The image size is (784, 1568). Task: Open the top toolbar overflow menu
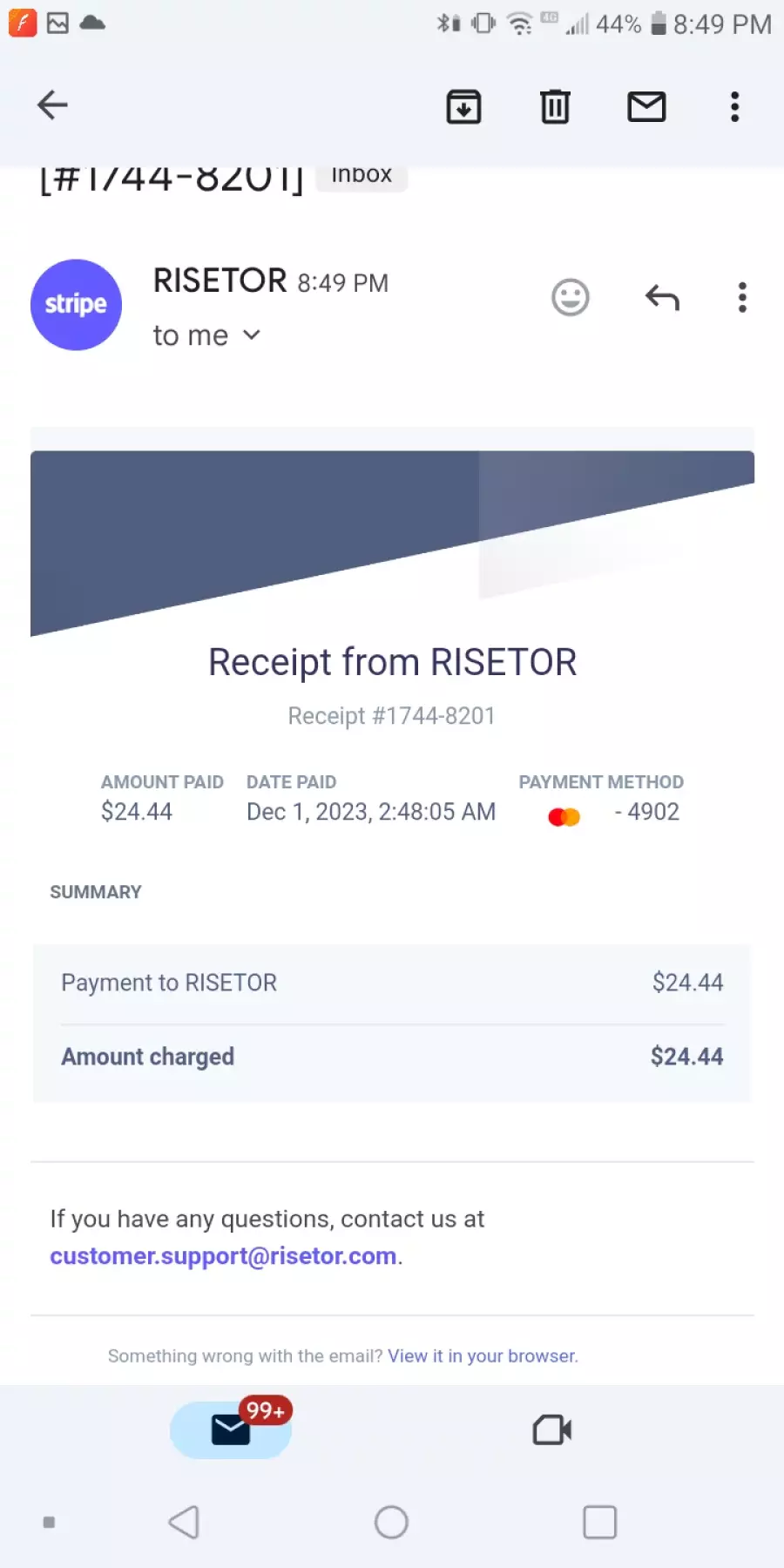[x=735, y=106]
